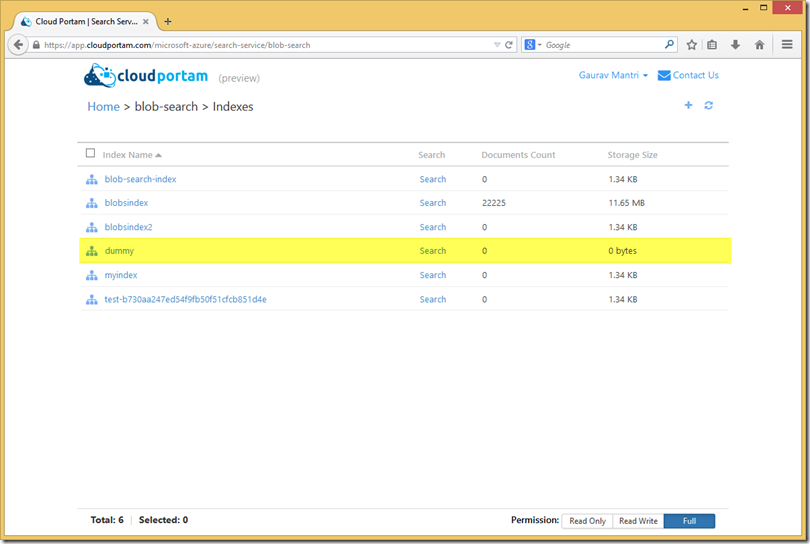Close the Cloud Portam tab
This screenshot has width=810, height=544.
(x=146, y=22)
